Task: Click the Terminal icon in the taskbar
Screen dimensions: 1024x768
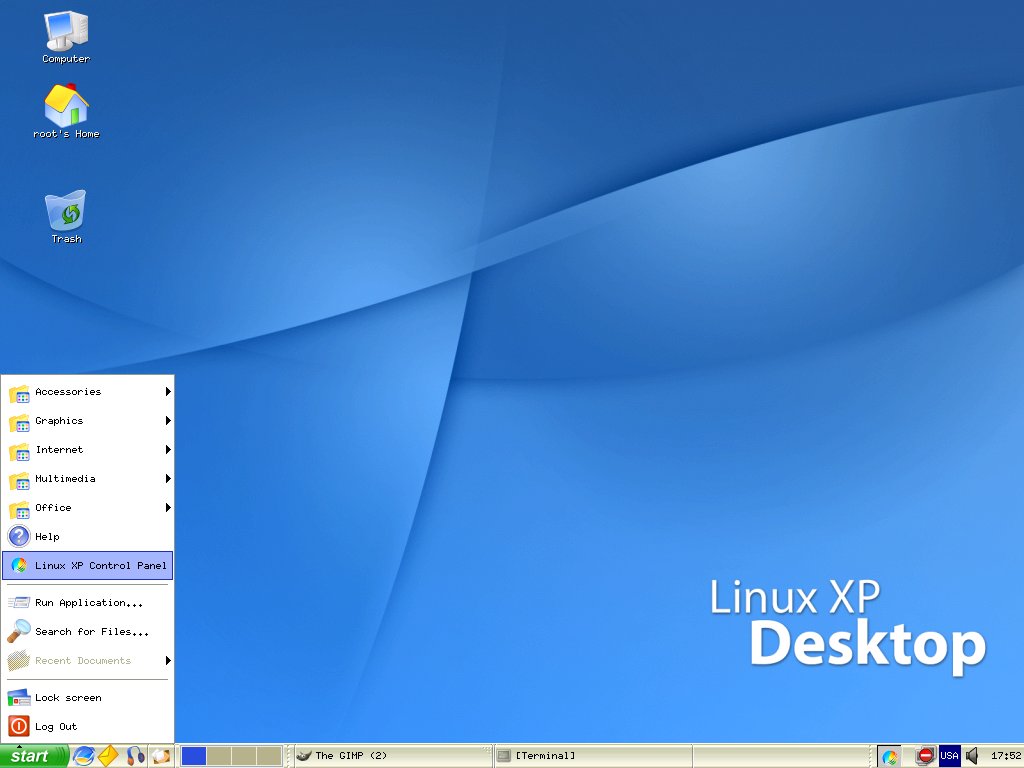Action: pyautogui.click(x=504, y=756)
